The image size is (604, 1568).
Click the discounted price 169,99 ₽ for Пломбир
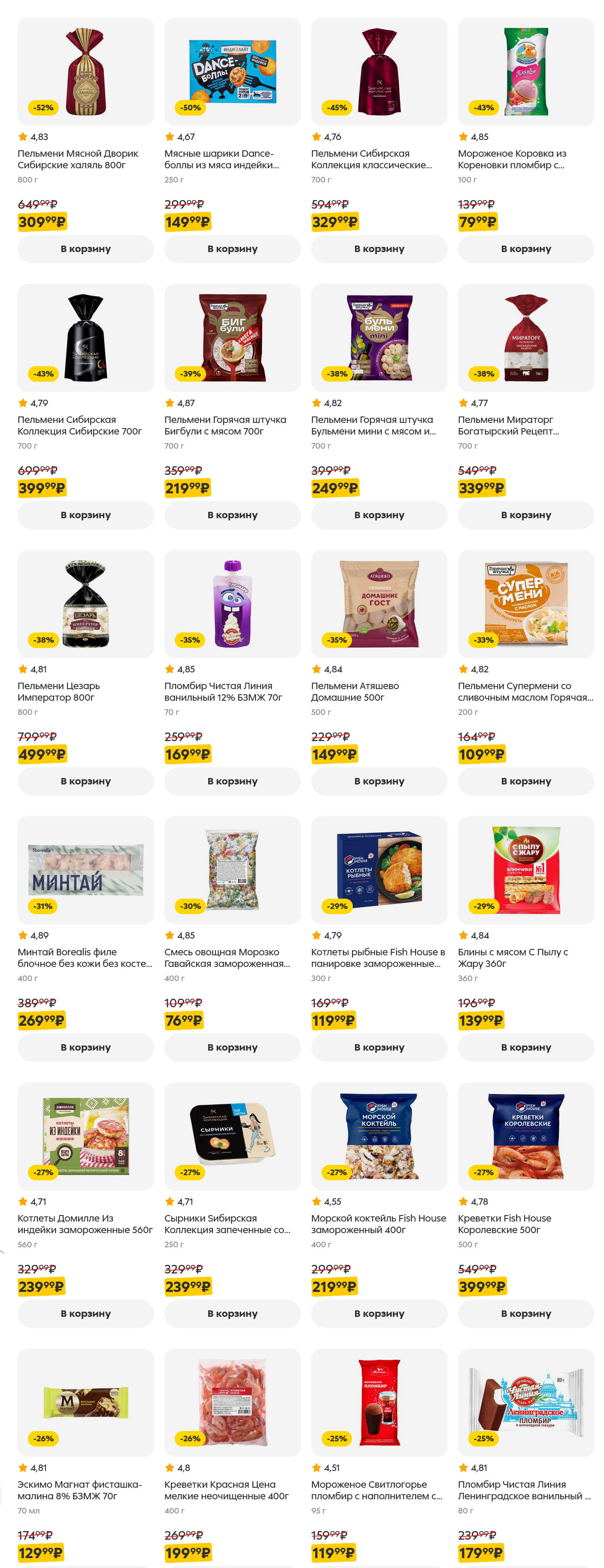(x=188, y=755)
